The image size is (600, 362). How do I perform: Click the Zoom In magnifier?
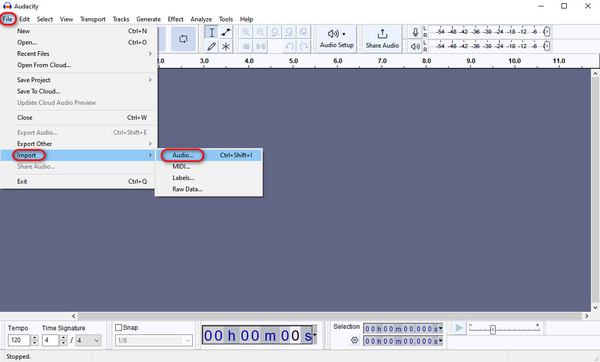tap(246, 33)
